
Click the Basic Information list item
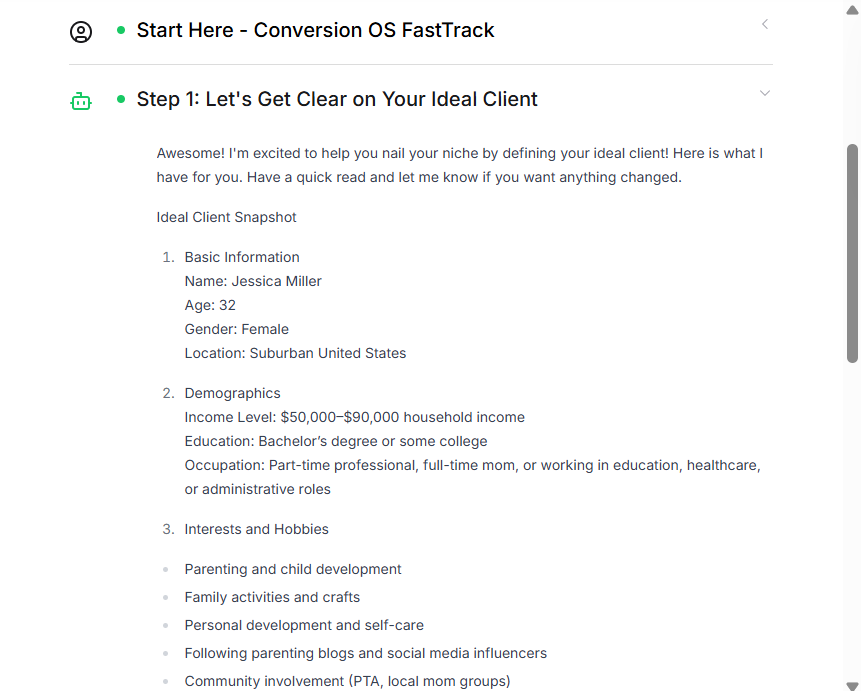click(242, 257)
